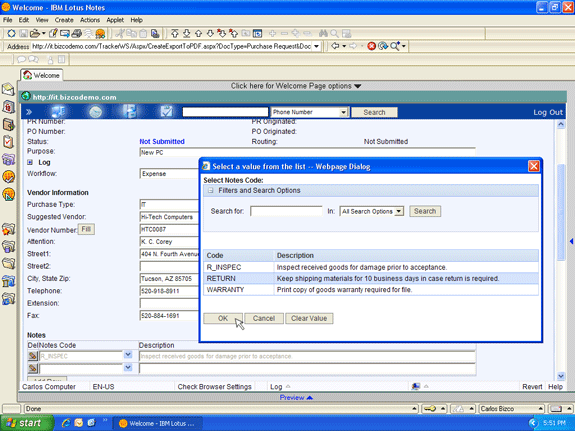575x431 pixels.
Task: Click Welcome - IBM Lotus taskbar button
Action: coord(158,423)
